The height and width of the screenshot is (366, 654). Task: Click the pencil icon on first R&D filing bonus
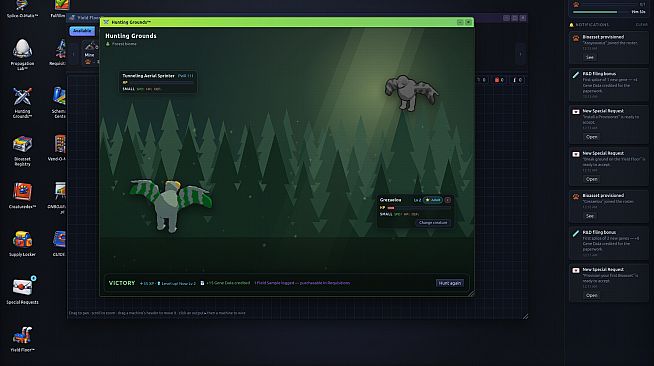[x=576, y=75]
